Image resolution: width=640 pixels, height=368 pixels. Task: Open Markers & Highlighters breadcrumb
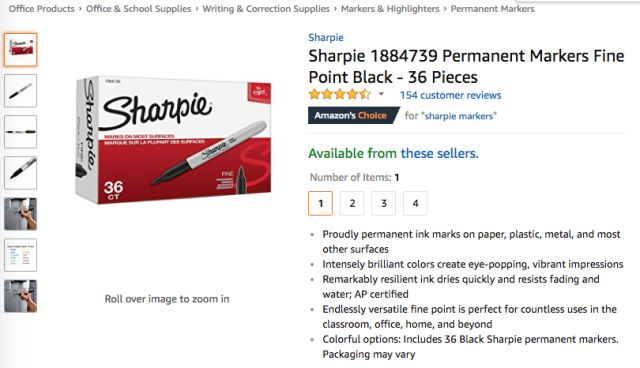tap(390, 9)
